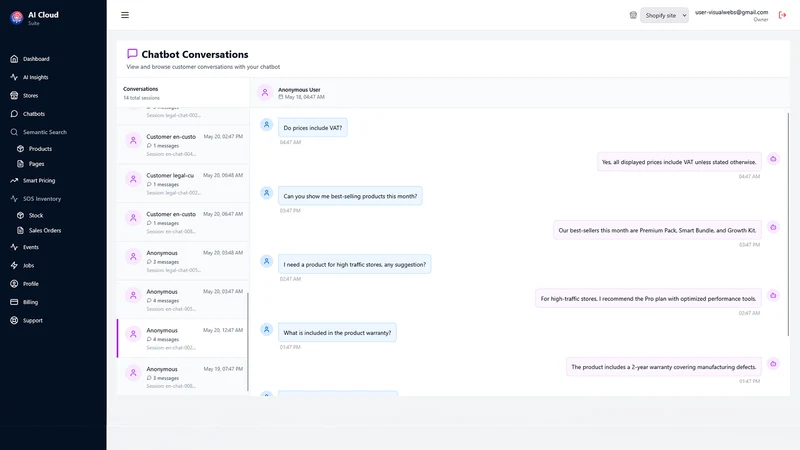Click the Support lifebuoy icon
This screenshot has height=450, width=800.
pyautogui.click(x=14, y=320)
